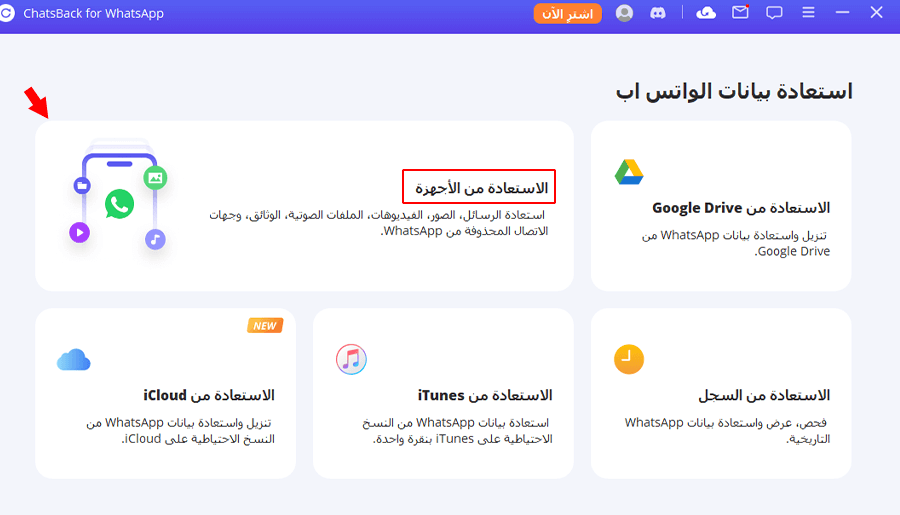900x515 pixels.
Task: Click the blue folder icon on phone illustration
Action: [x=82, y=185]
